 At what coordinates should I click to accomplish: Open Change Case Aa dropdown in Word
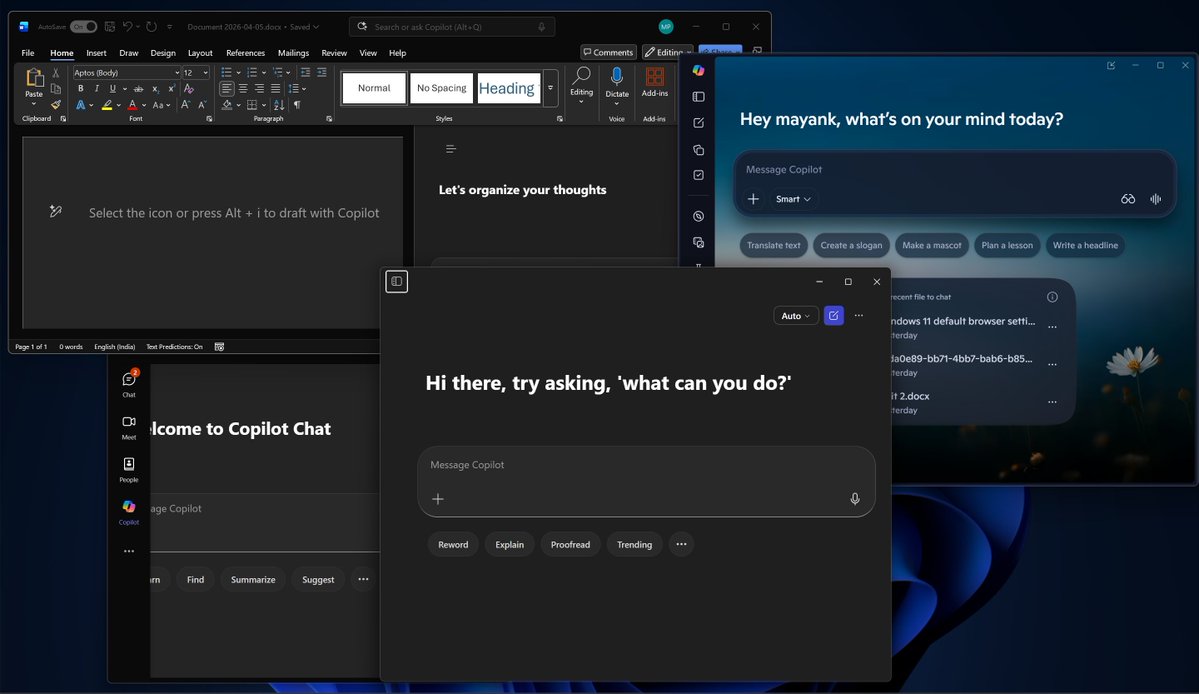tap(159, 105)
